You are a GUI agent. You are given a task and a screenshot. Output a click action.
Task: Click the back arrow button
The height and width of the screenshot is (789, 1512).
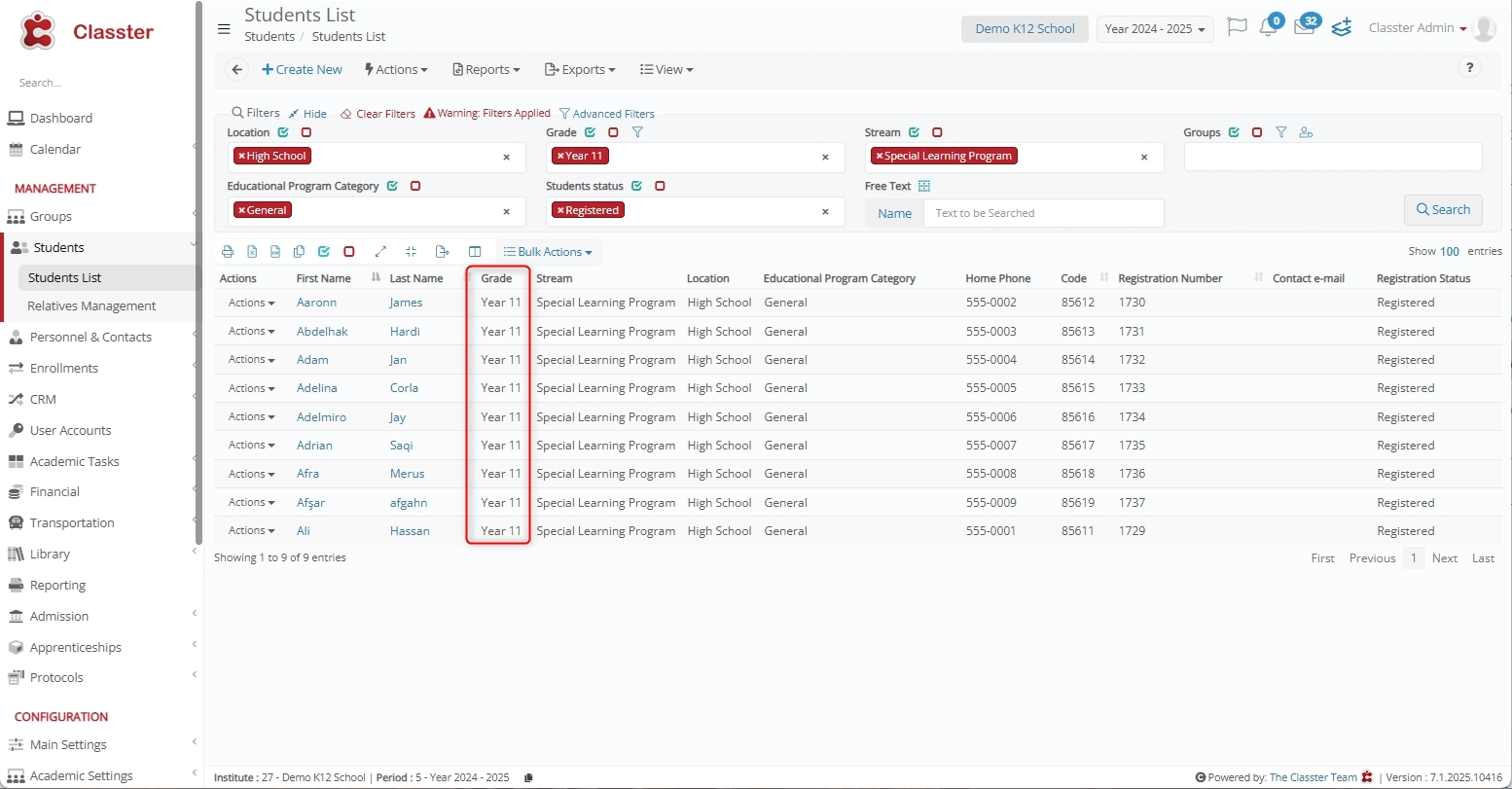click(236, 70)
